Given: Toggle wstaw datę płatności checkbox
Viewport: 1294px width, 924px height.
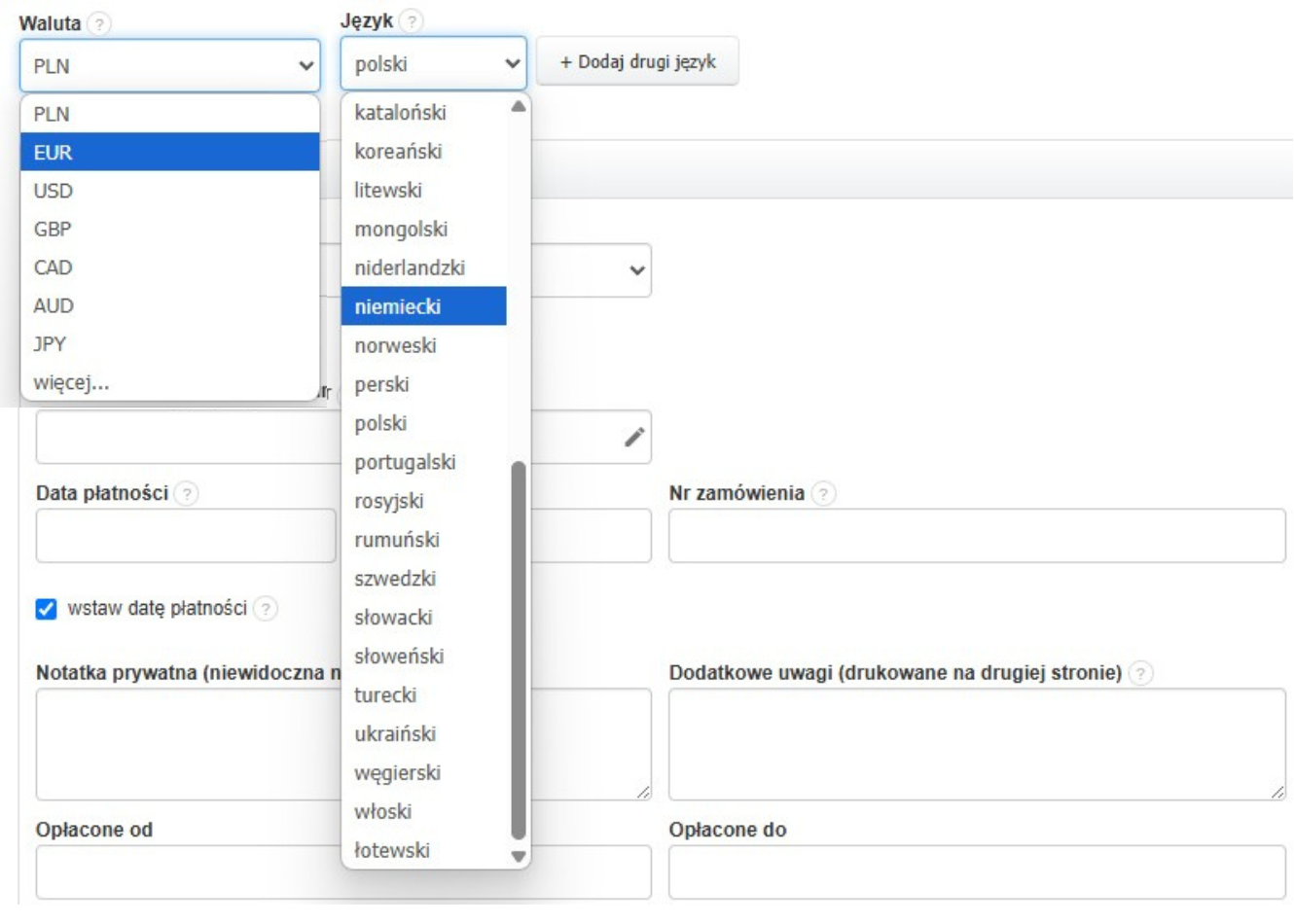Looking at the screenshot, I should click(x=46, y=609).
